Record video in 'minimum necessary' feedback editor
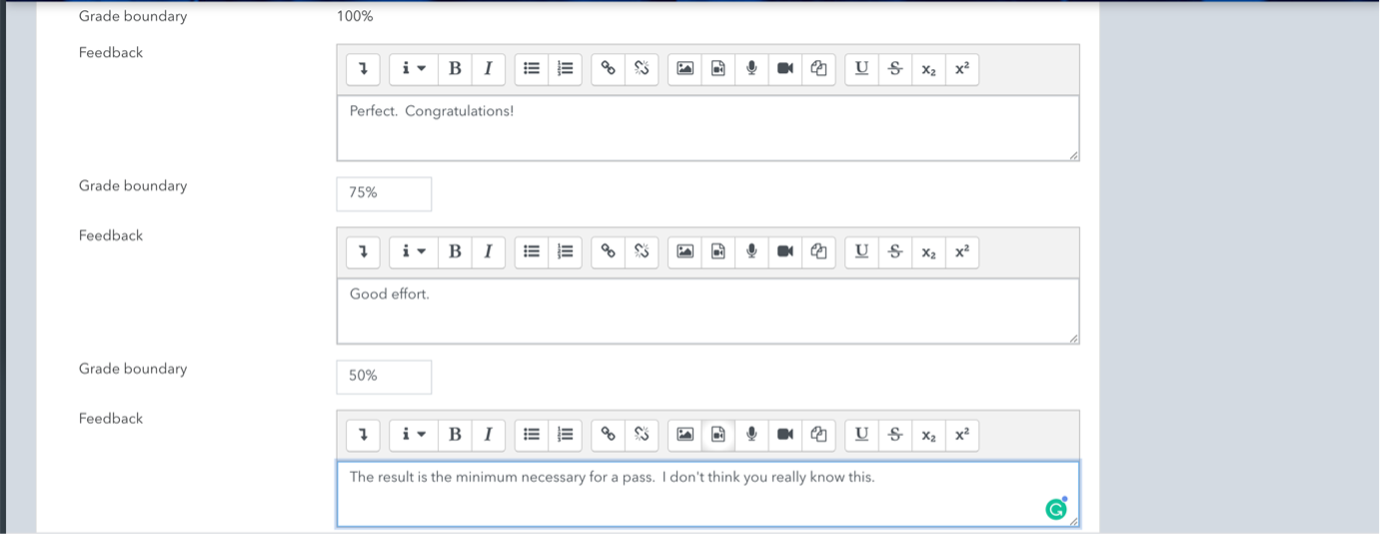The image size is (1384, 537). 785,435
